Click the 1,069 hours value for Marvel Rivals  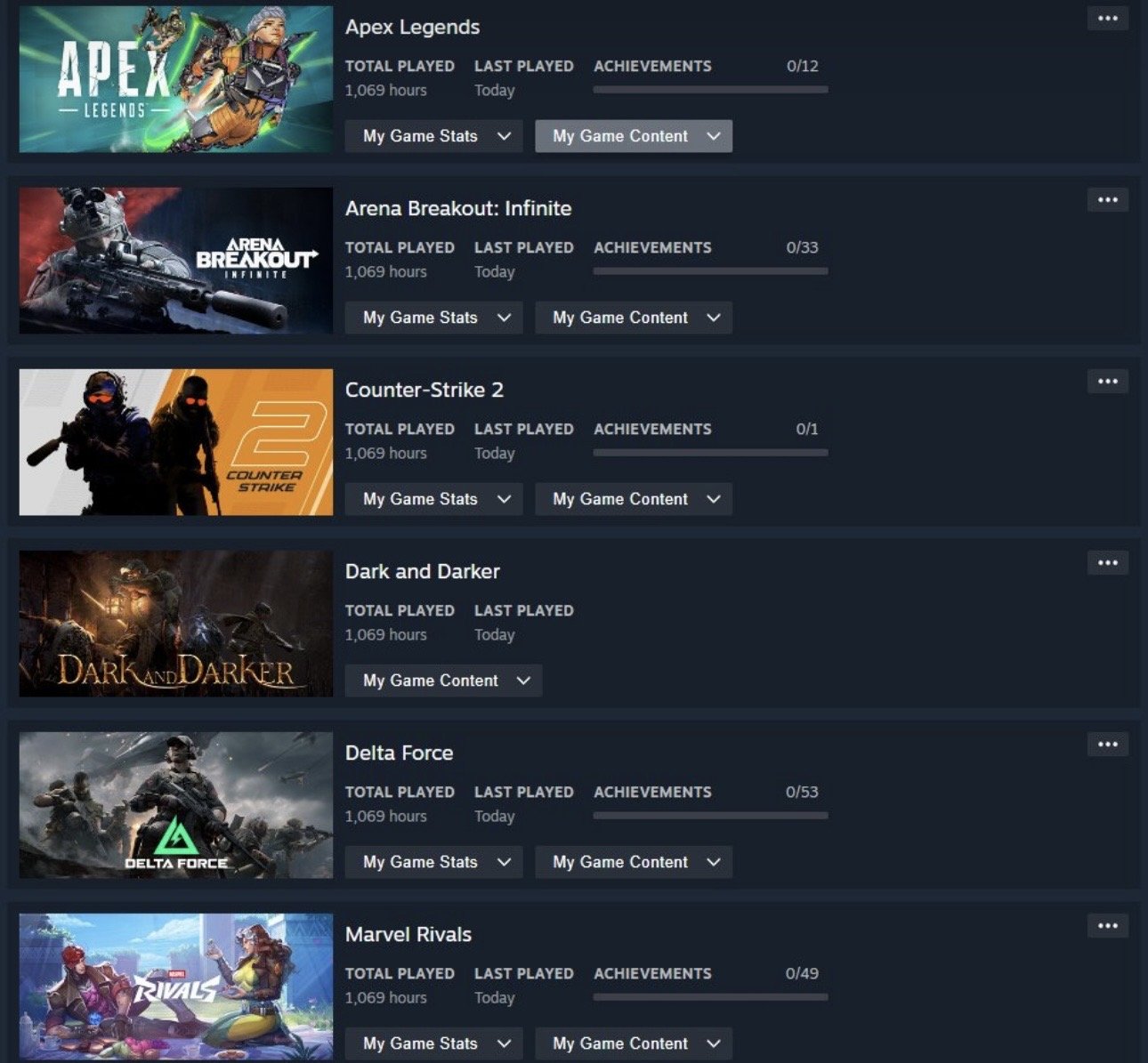(x=386, y=998)
